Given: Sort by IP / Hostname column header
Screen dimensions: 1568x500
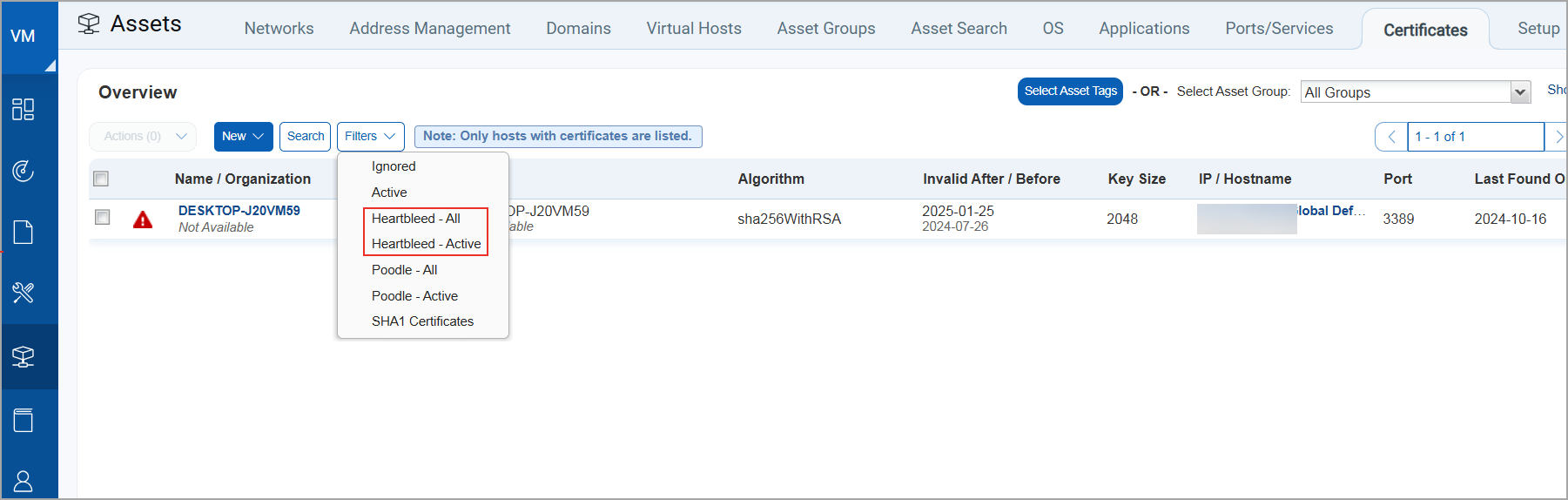Looking at the screenshot, I should (x=1245, y=179).
